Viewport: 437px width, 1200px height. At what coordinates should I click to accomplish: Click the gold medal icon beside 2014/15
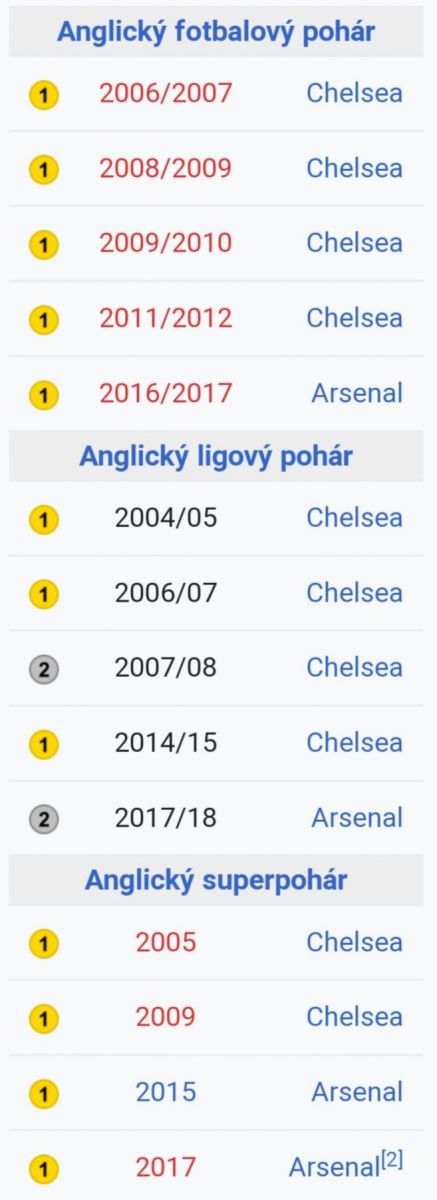pos(43,745)
